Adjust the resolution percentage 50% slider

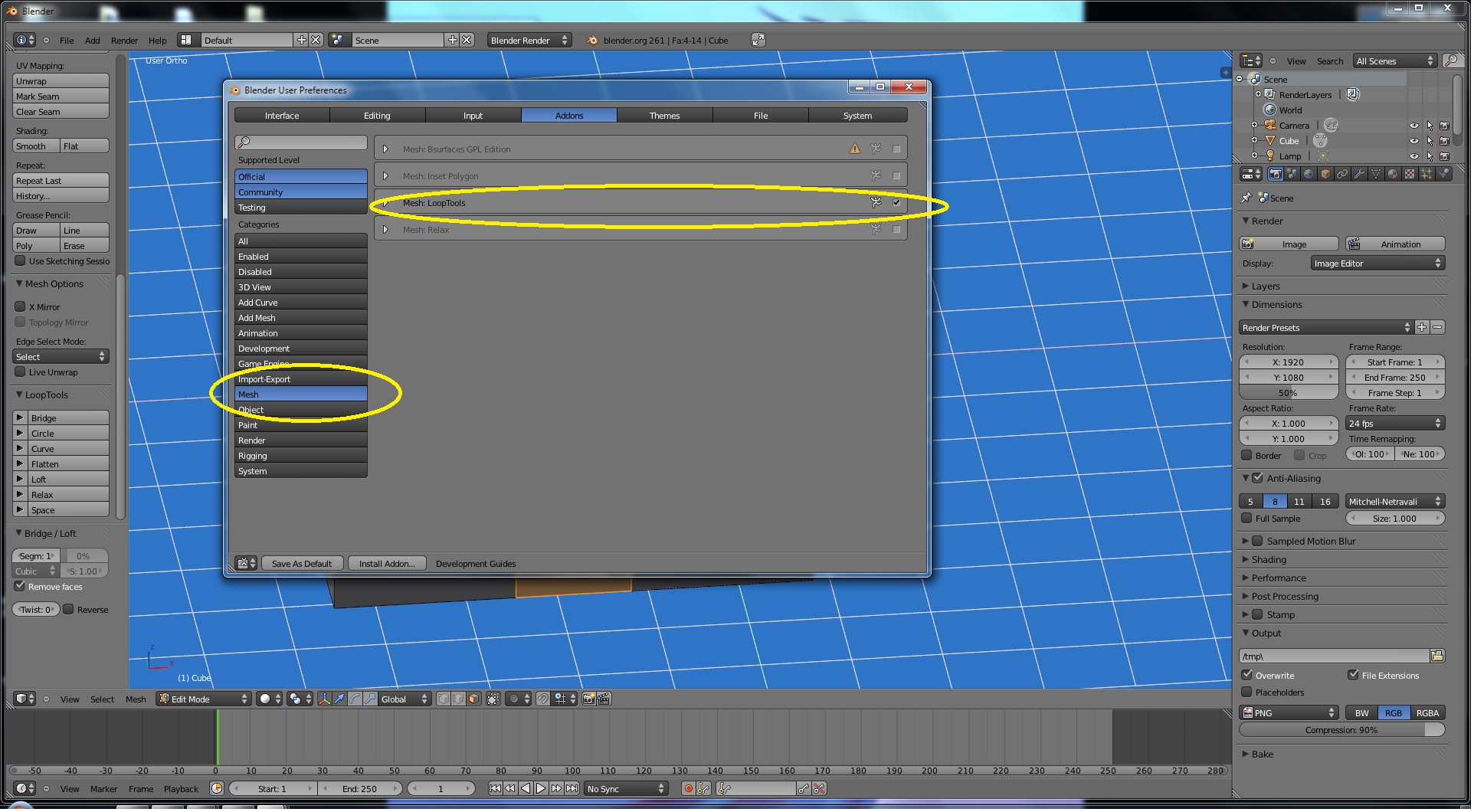(x=1289, y=394)
